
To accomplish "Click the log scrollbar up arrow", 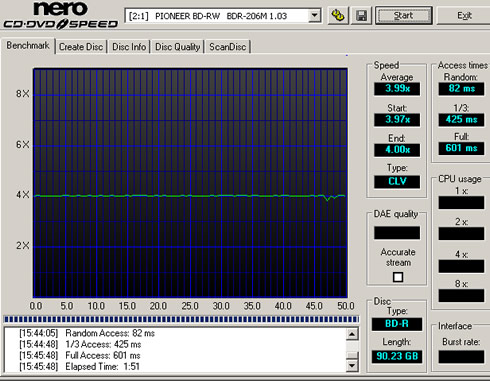I will point(352,334).
